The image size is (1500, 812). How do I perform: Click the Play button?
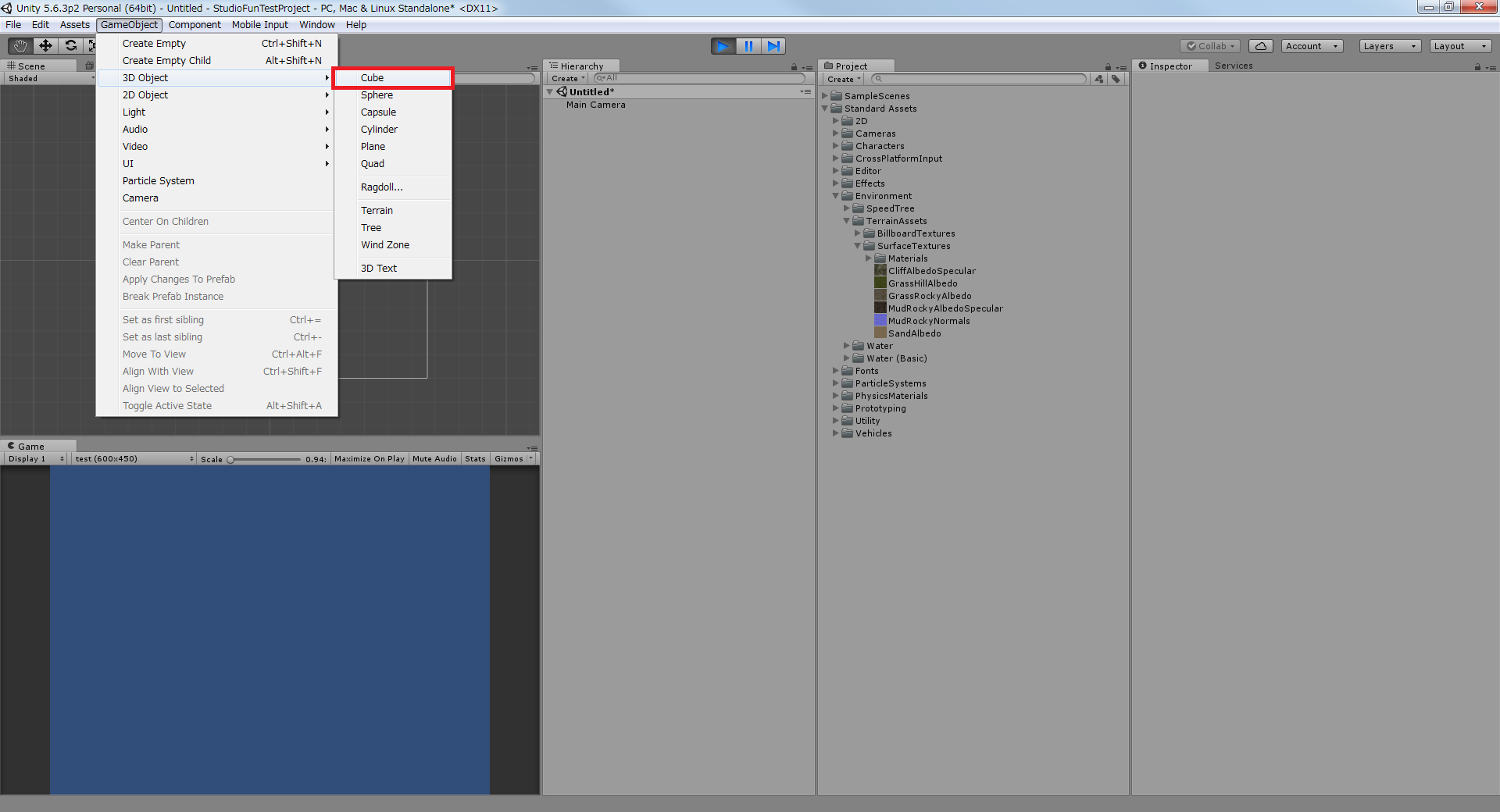pyautogui.click(x=723, y=46)
